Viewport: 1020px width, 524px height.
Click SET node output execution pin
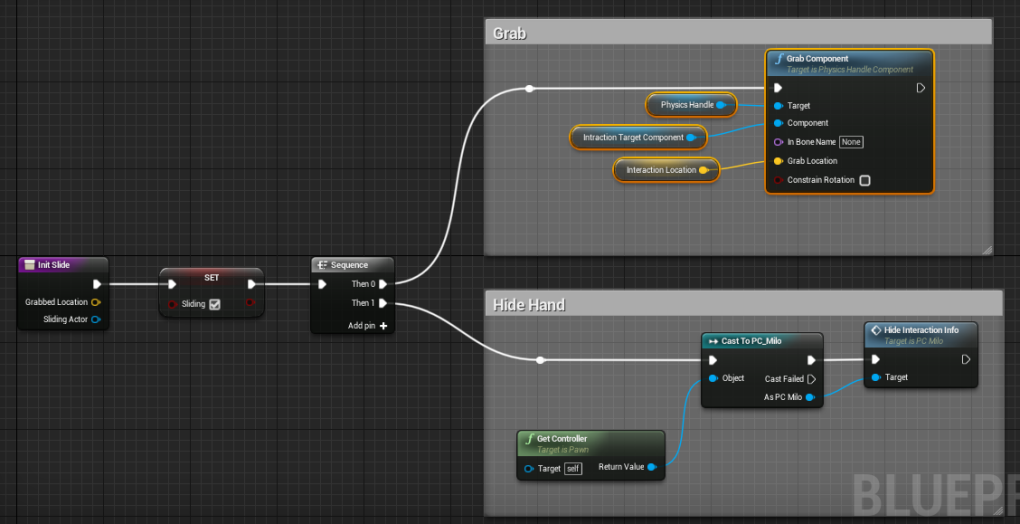tap(252, 284)
